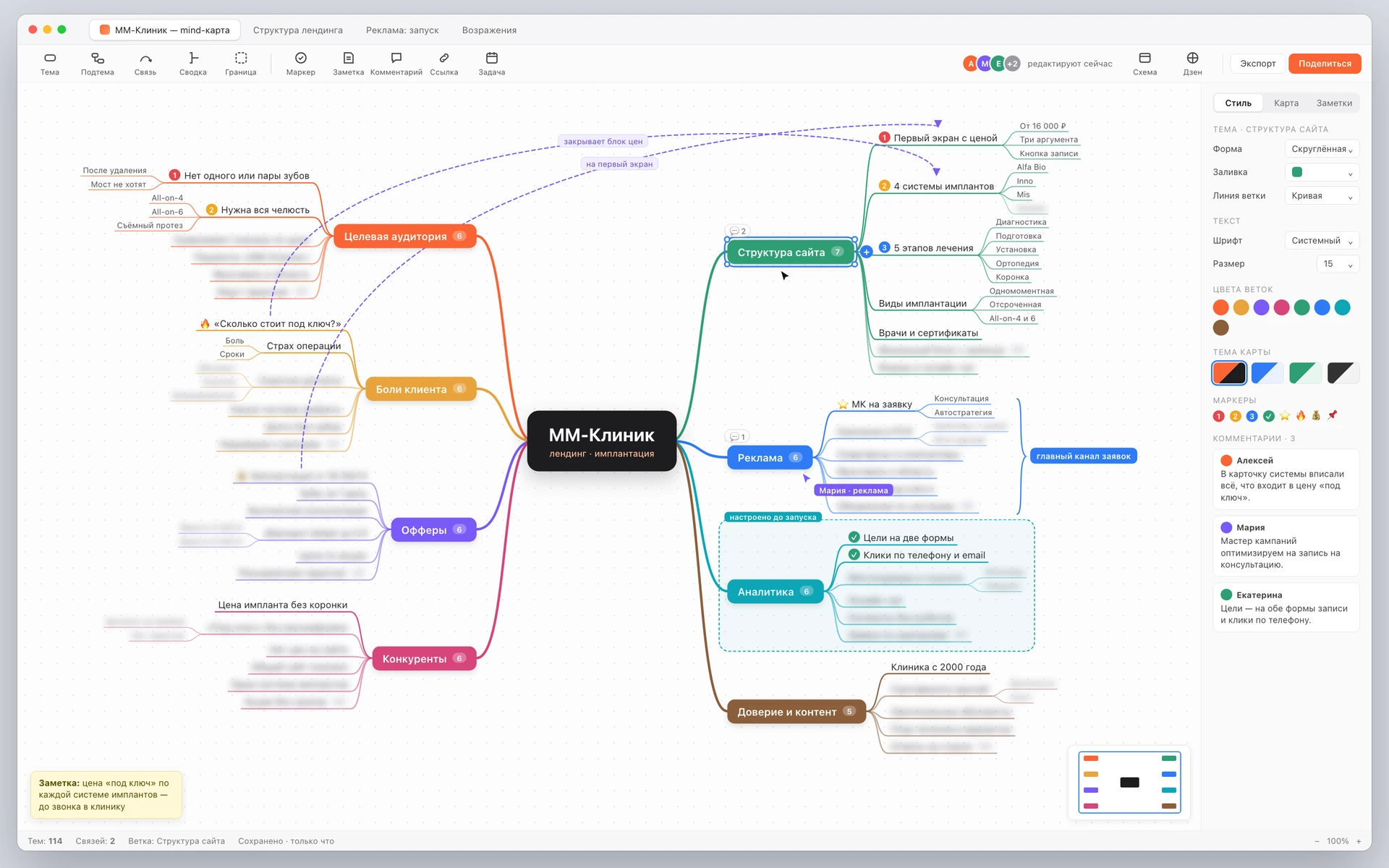Open the Маркер marker tool
The height and width of the screenshot is (868, 1389).
pyautogui.click(x=301, y=64)
